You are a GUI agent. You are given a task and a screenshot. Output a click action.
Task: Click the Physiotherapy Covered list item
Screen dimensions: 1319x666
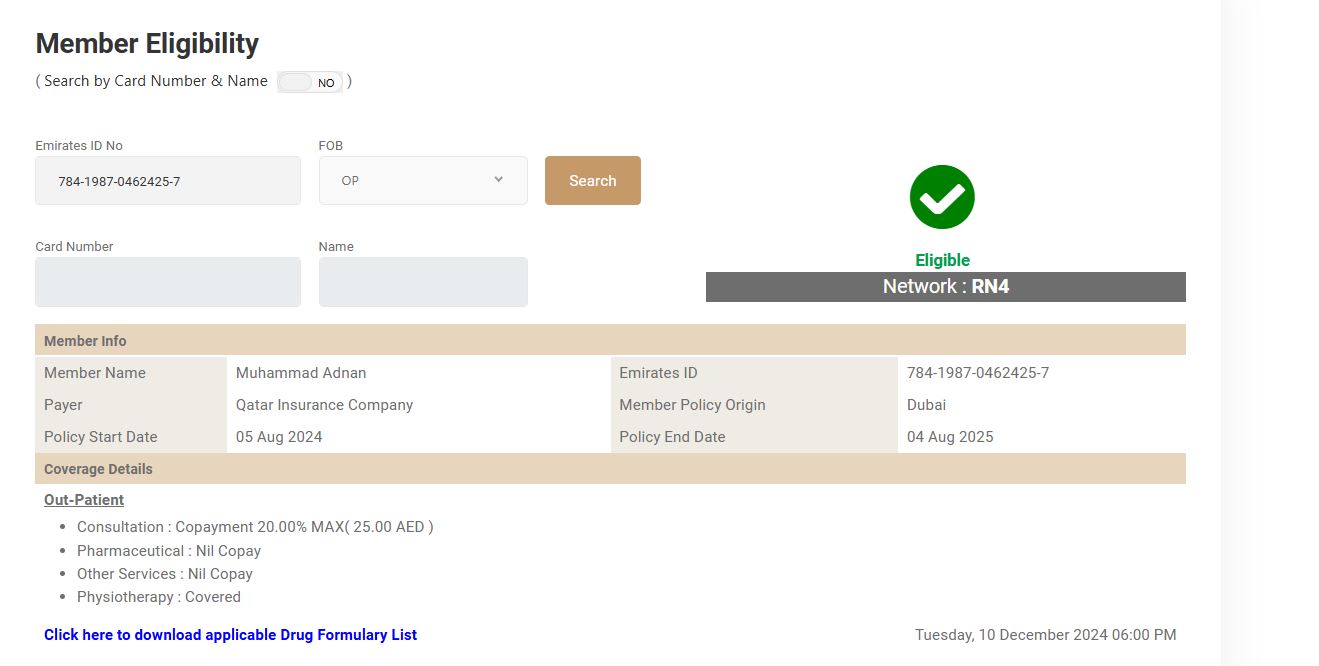[x=159, y=597]
